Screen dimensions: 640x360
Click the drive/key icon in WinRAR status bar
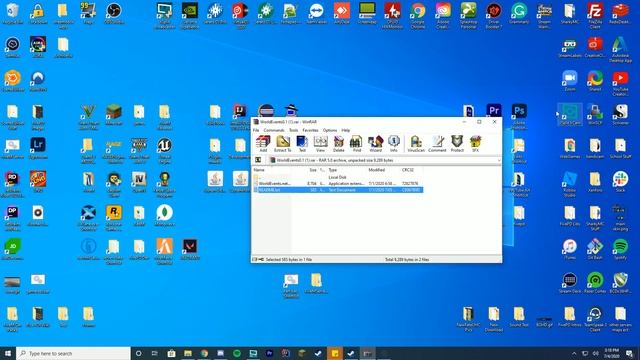(x=258, y=259)
